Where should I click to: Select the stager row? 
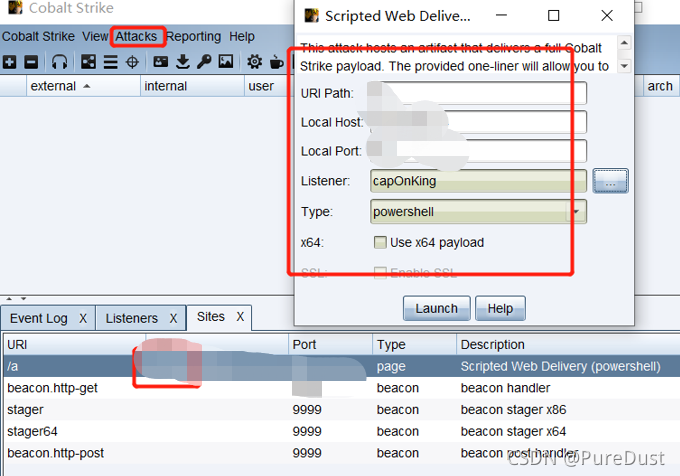pyautogui.click(x=342, y=410)
